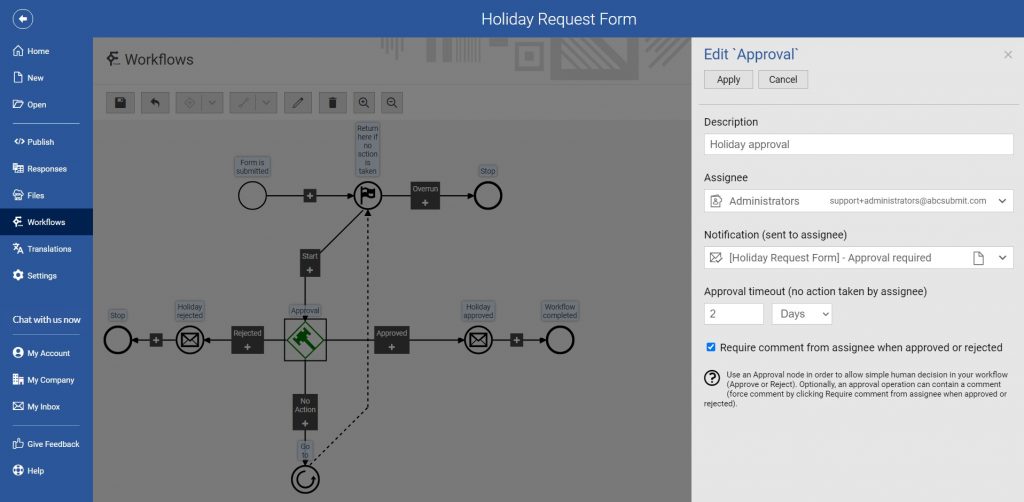Toggle Require comment from assignee checkbox
1024x502 pixels.
click(x=711, y=347)
